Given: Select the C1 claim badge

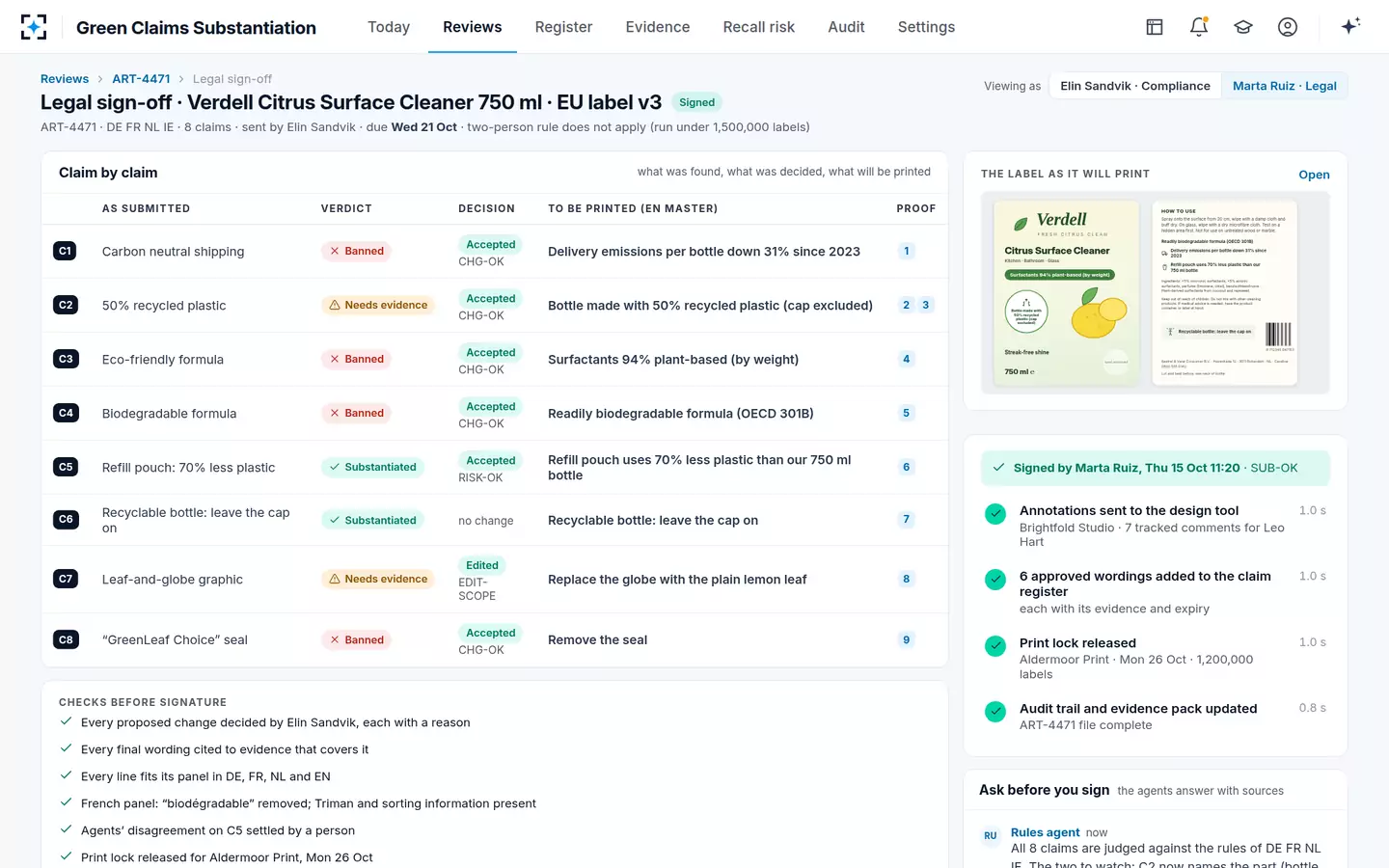Looking at the screenshot, I should (x=66, y=251).
